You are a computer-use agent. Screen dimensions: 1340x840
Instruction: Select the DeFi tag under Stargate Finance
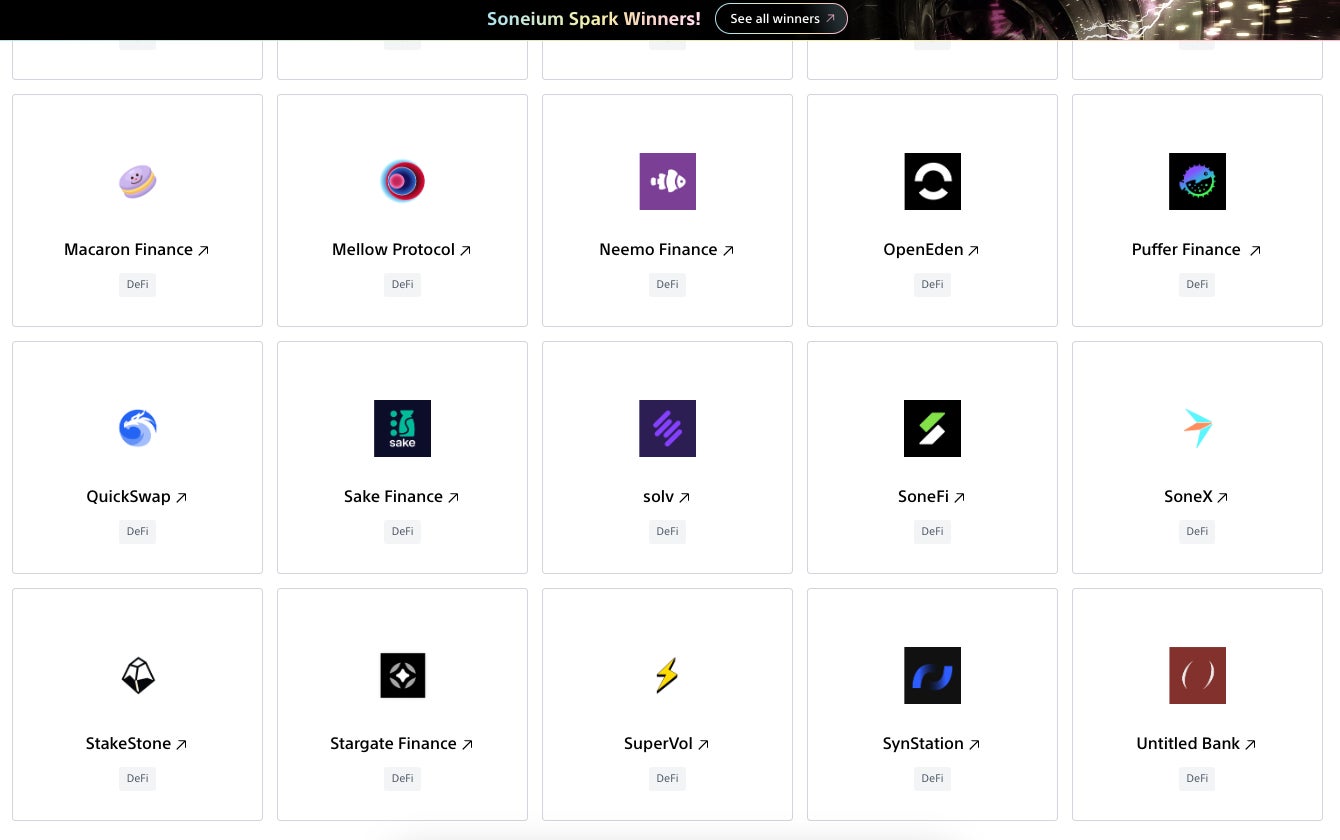(402, 779)
